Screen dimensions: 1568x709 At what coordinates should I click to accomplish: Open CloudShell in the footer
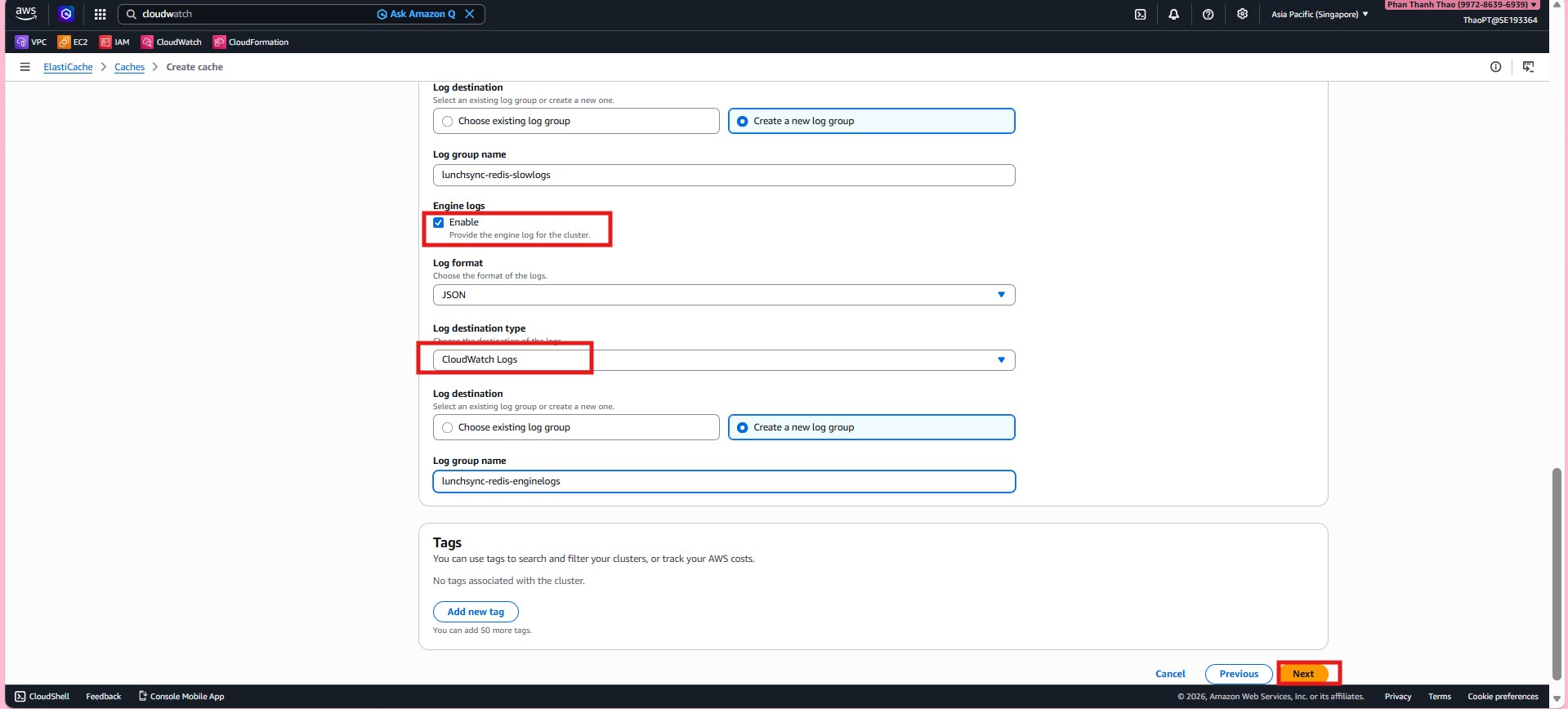pos(42,697)
